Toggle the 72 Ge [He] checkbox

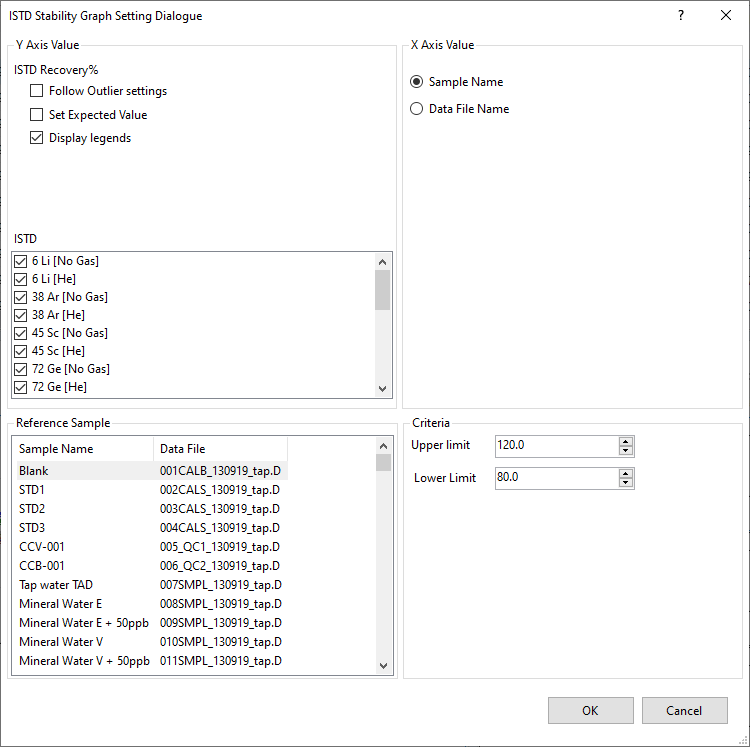point(20,387)
